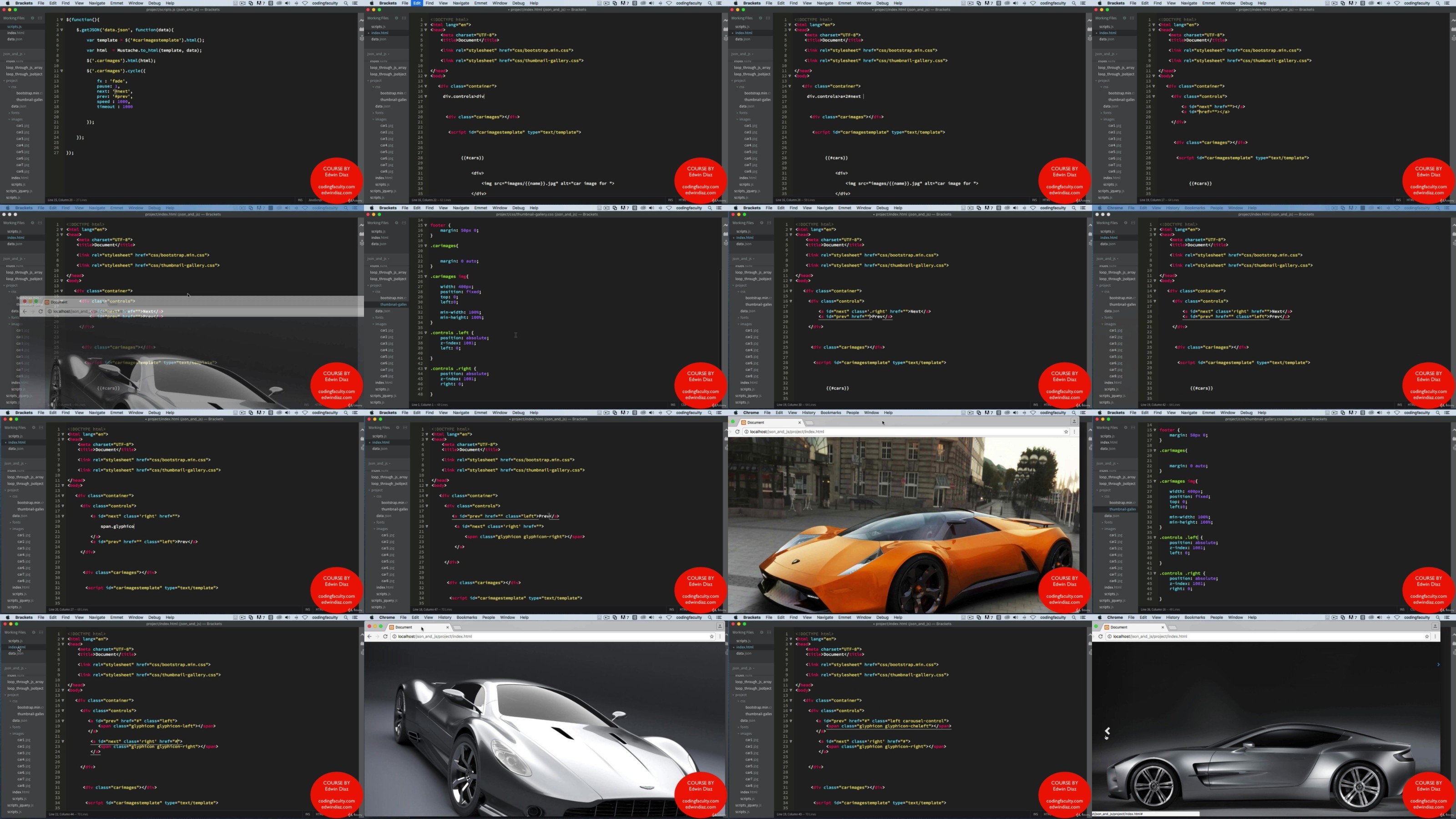Toggle INS indicator in scripts.js window status bar
The width and height of the screenshot is (1456, 819).
(x=299, y=200)
